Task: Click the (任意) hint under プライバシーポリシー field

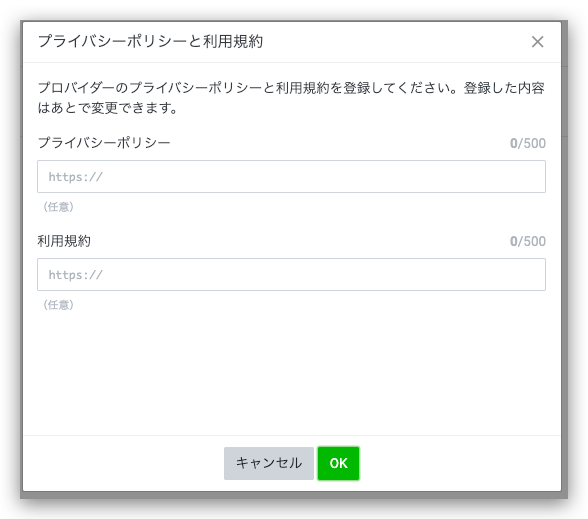Action: click(x=58, y=207)
